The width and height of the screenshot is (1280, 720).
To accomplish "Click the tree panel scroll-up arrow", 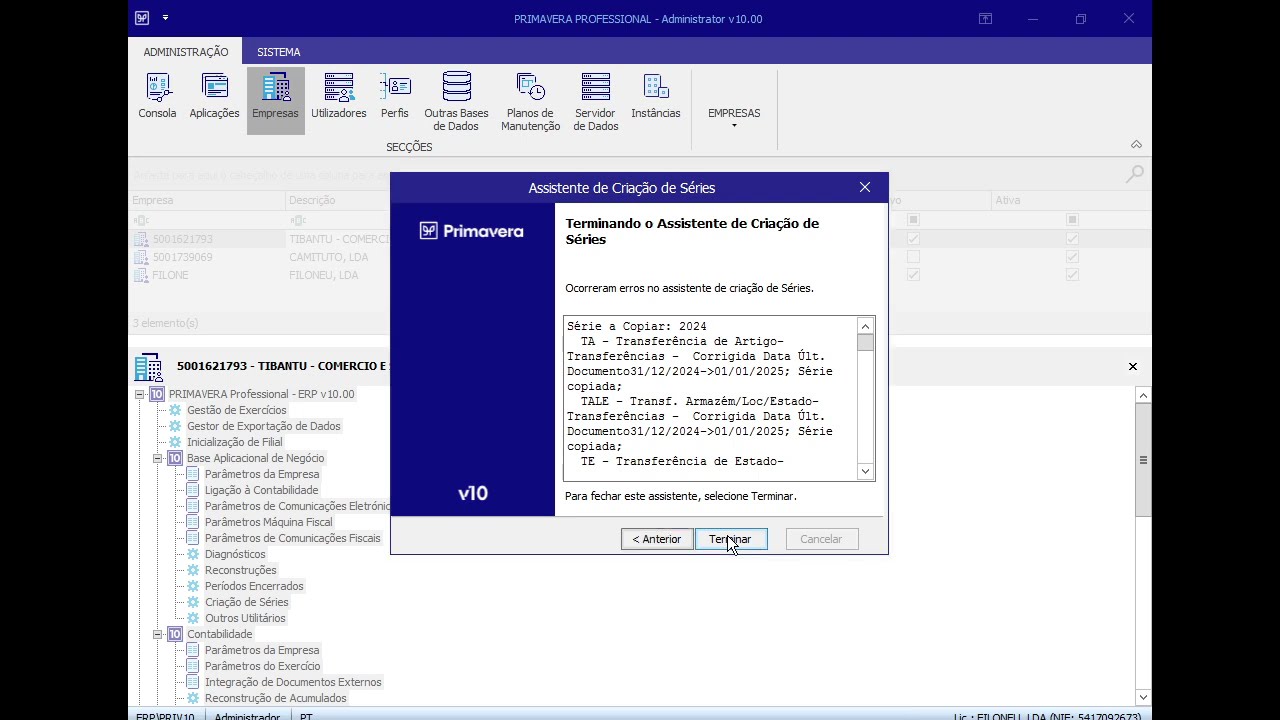I will coord(1143,396).
